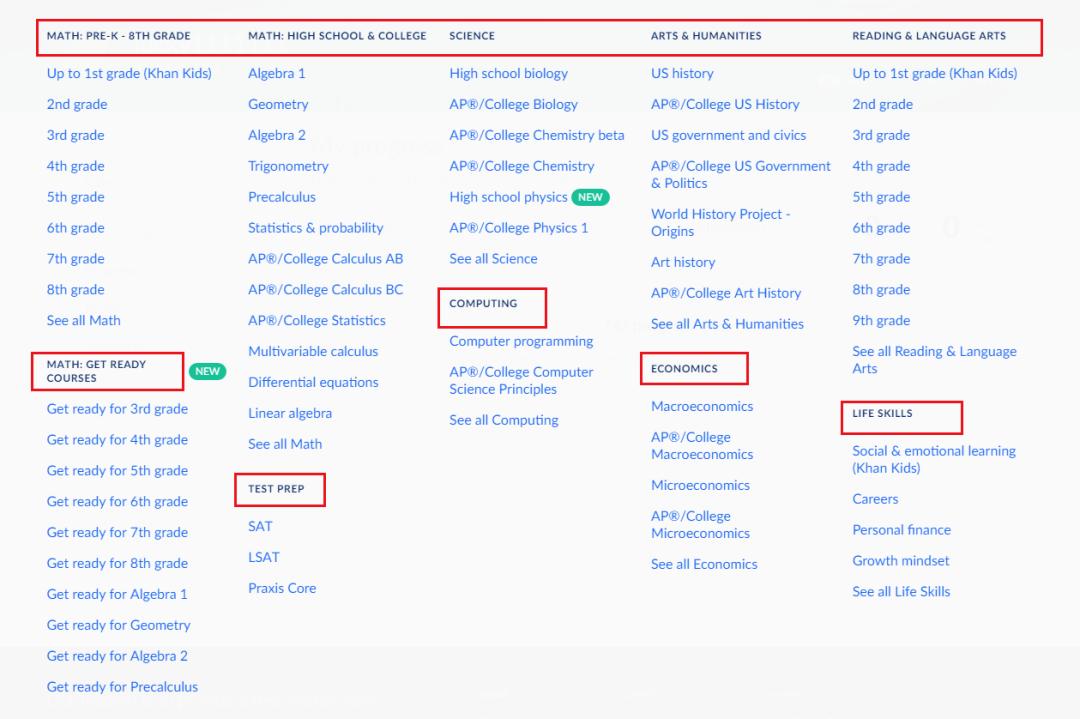1080x719 pixels.
Task: Open the Arts & Humanities heading
Action: click(706, 36)
